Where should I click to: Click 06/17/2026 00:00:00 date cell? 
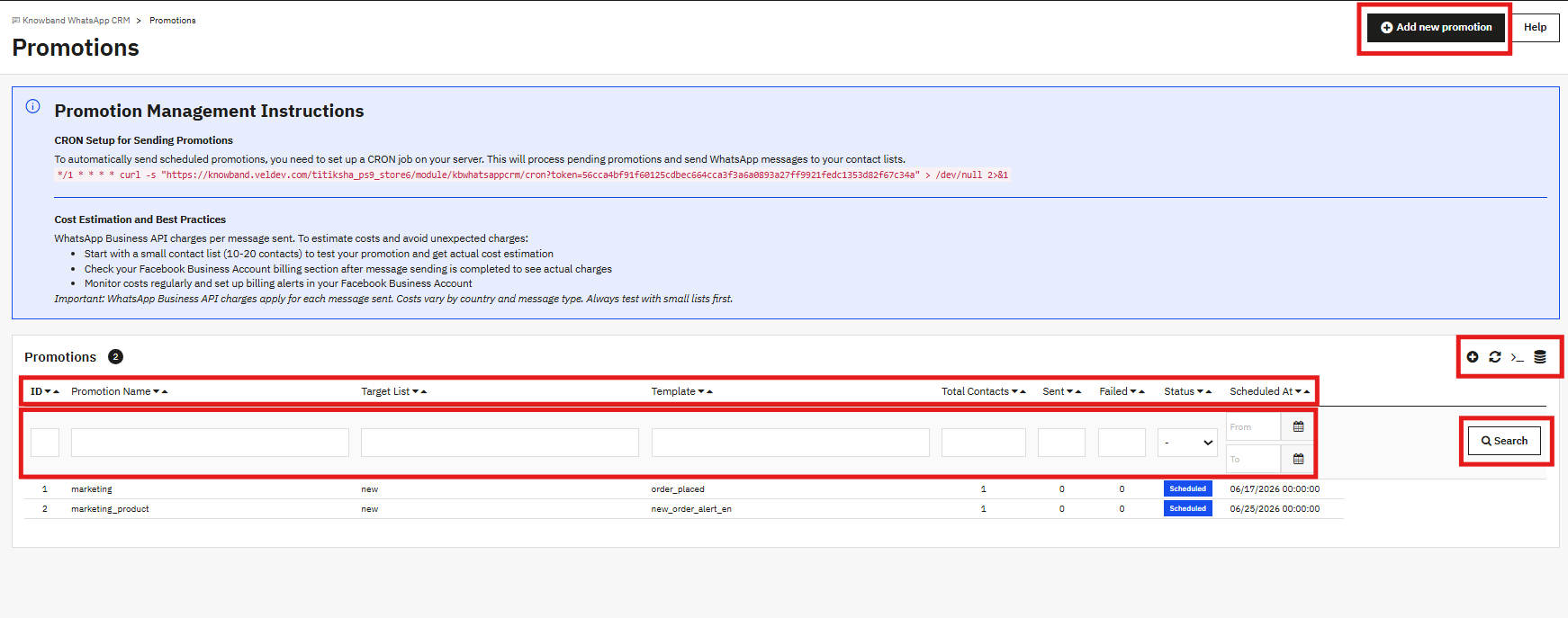tap(1275, 489)
